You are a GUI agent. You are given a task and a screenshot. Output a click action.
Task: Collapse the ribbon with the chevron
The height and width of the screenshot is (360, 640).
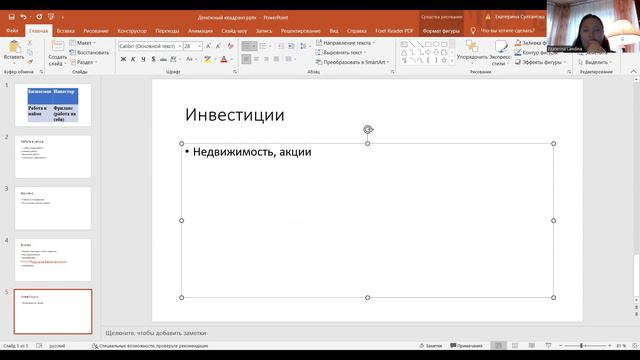click(633, 71)
